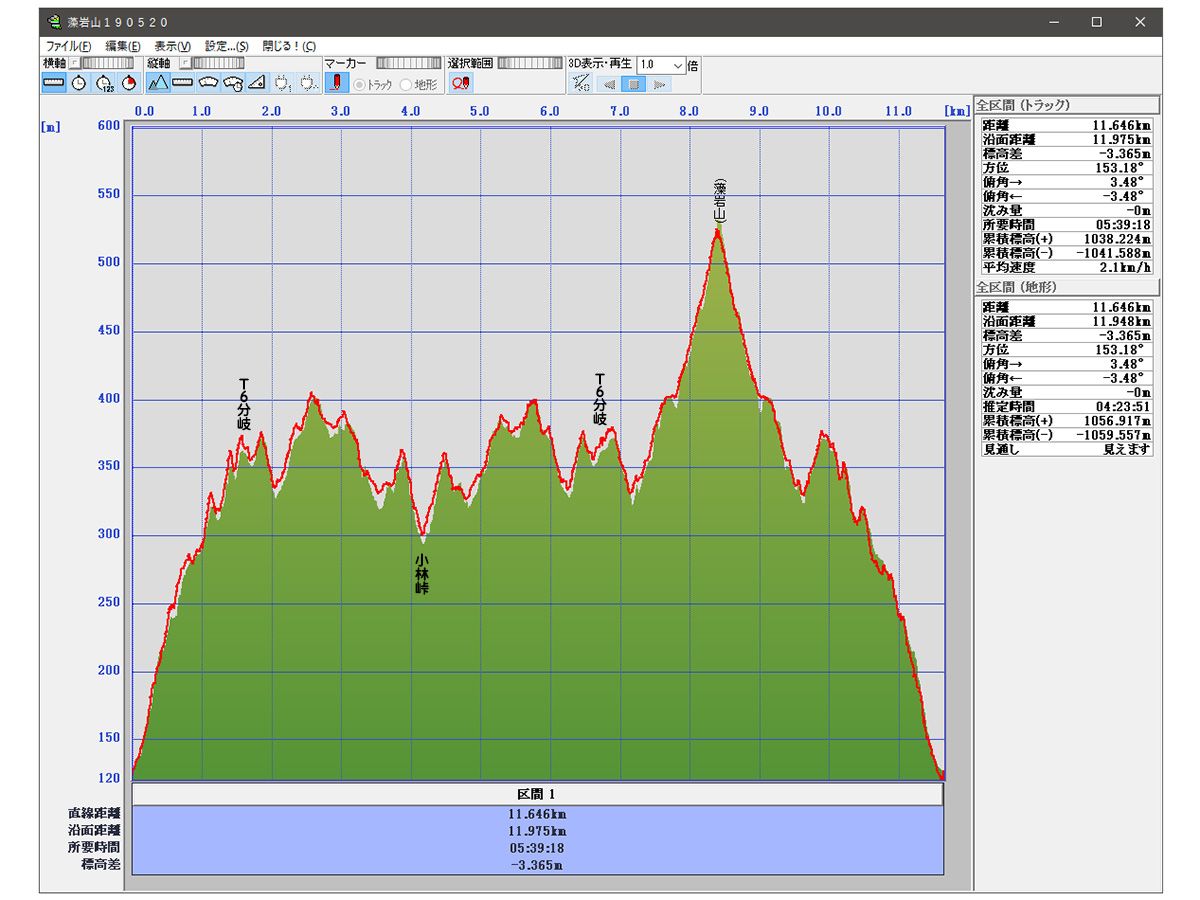This screenshot has width=1200, height=900.
Task: Select vertical axis elevation mountain icon
Action: (158, 83)
